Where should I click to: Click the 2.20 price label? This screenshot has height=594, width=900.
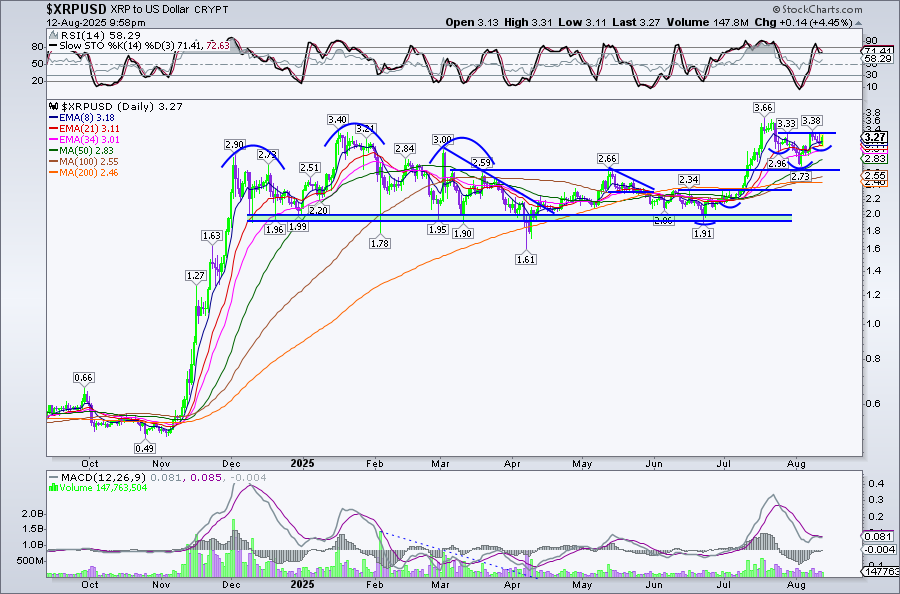point(318,211)
